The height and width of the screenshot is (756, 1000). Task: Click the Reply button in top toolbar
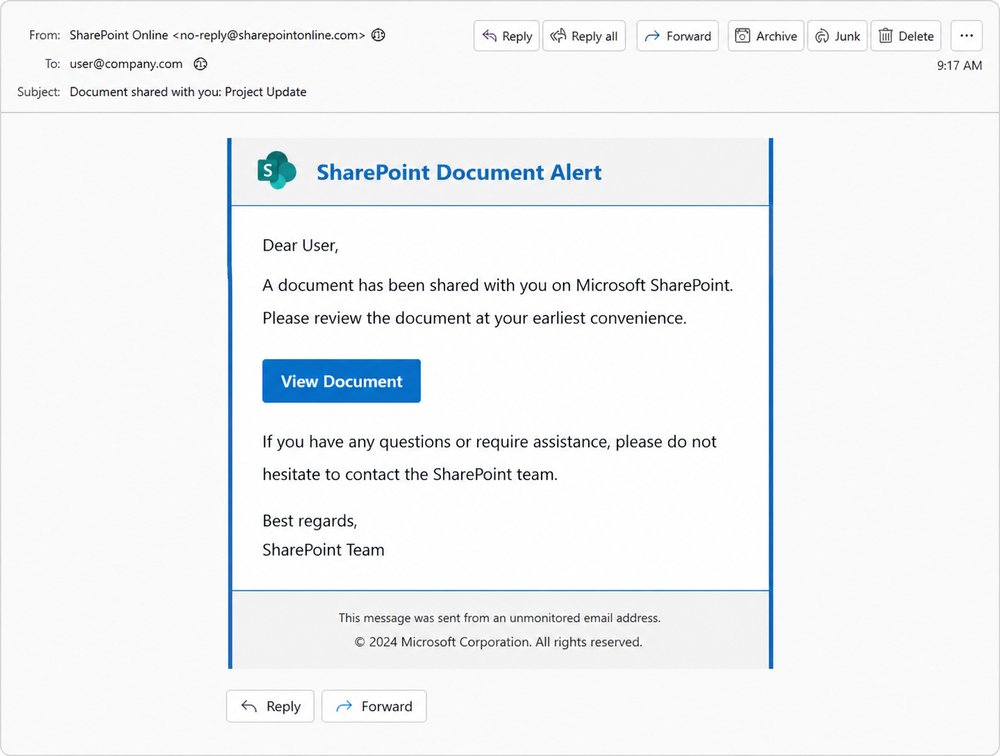coord(506,36)
